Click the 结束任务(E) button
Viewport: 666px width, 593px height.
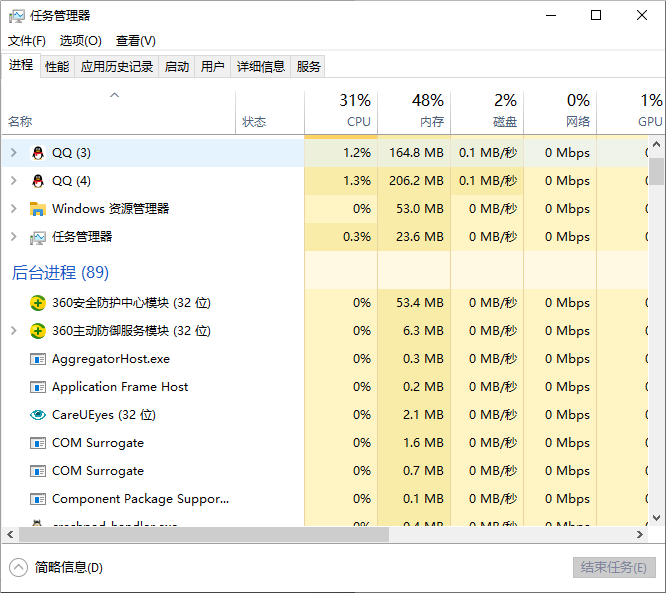(614, 568)
